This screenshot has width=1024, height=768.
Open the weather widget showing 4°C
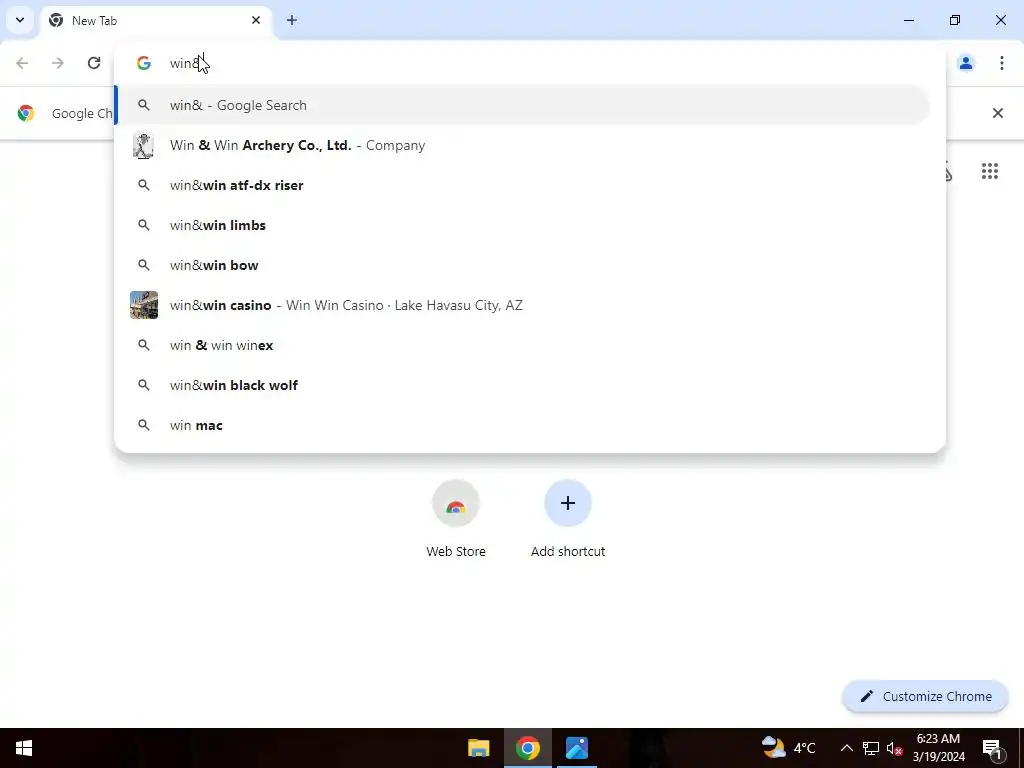coord(789,748)
